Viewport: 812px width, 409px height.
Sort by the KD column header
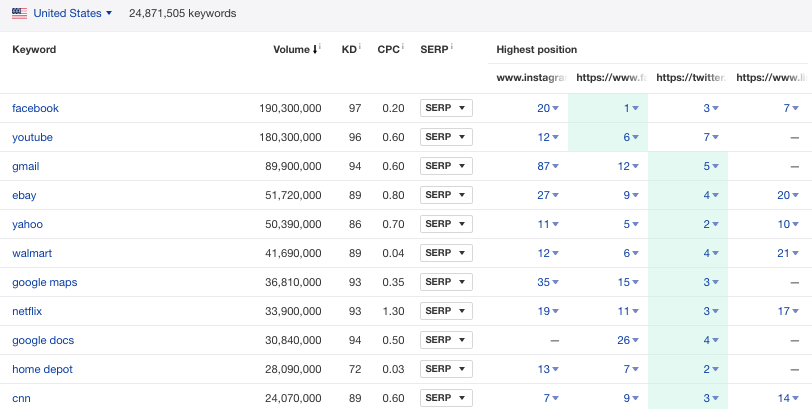click(349, 50)
